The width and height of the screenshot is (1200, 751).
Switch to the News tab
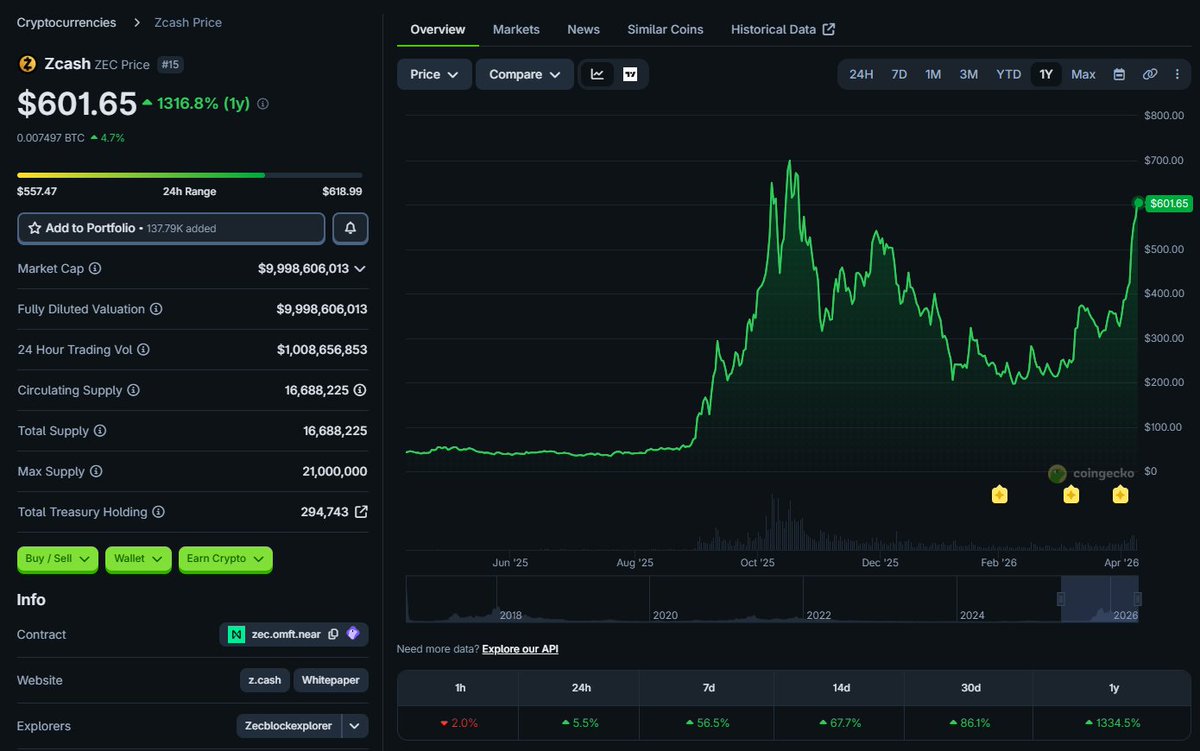point(583,29)
